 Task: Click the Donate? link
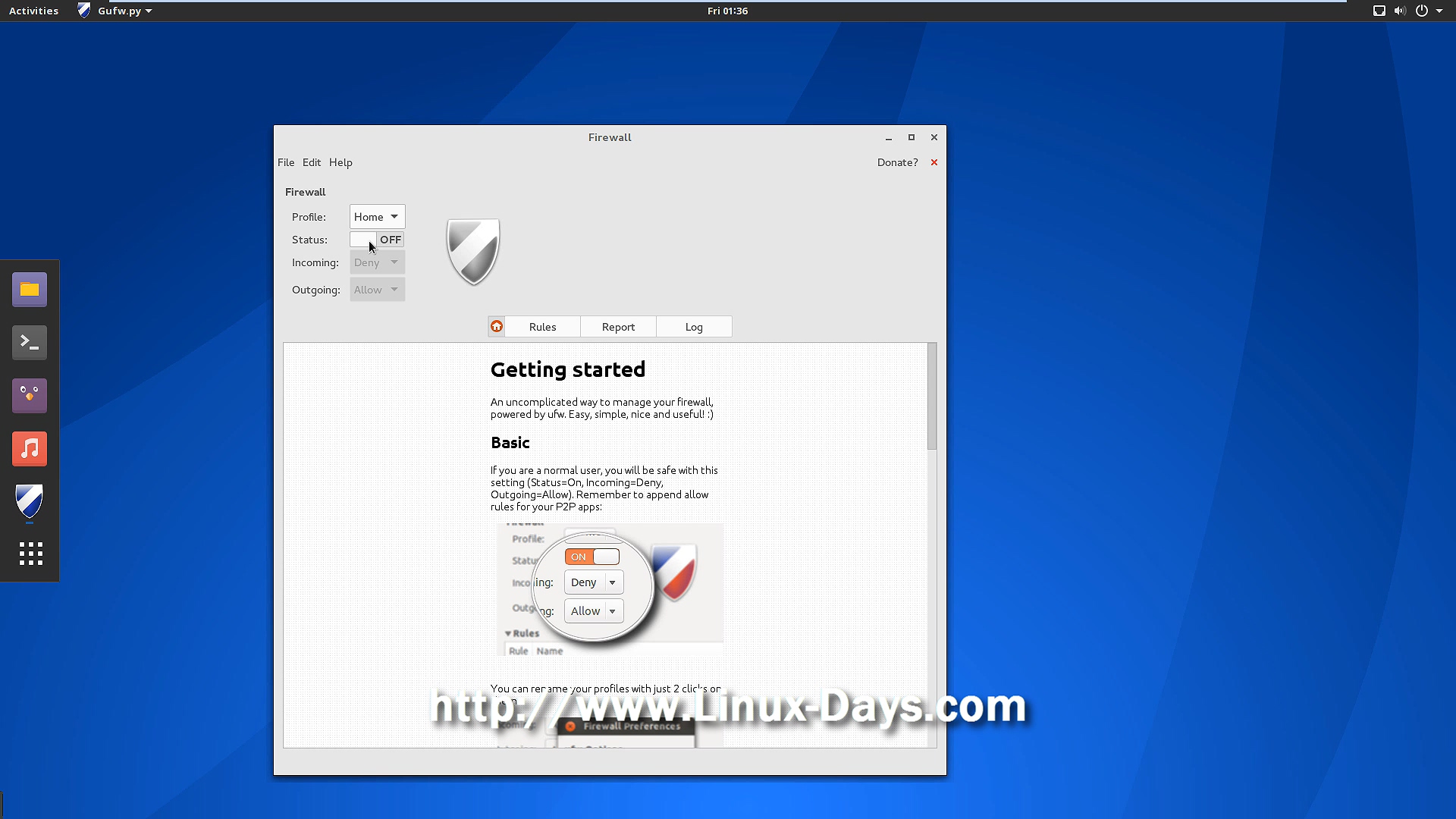(x=897, y=162)
